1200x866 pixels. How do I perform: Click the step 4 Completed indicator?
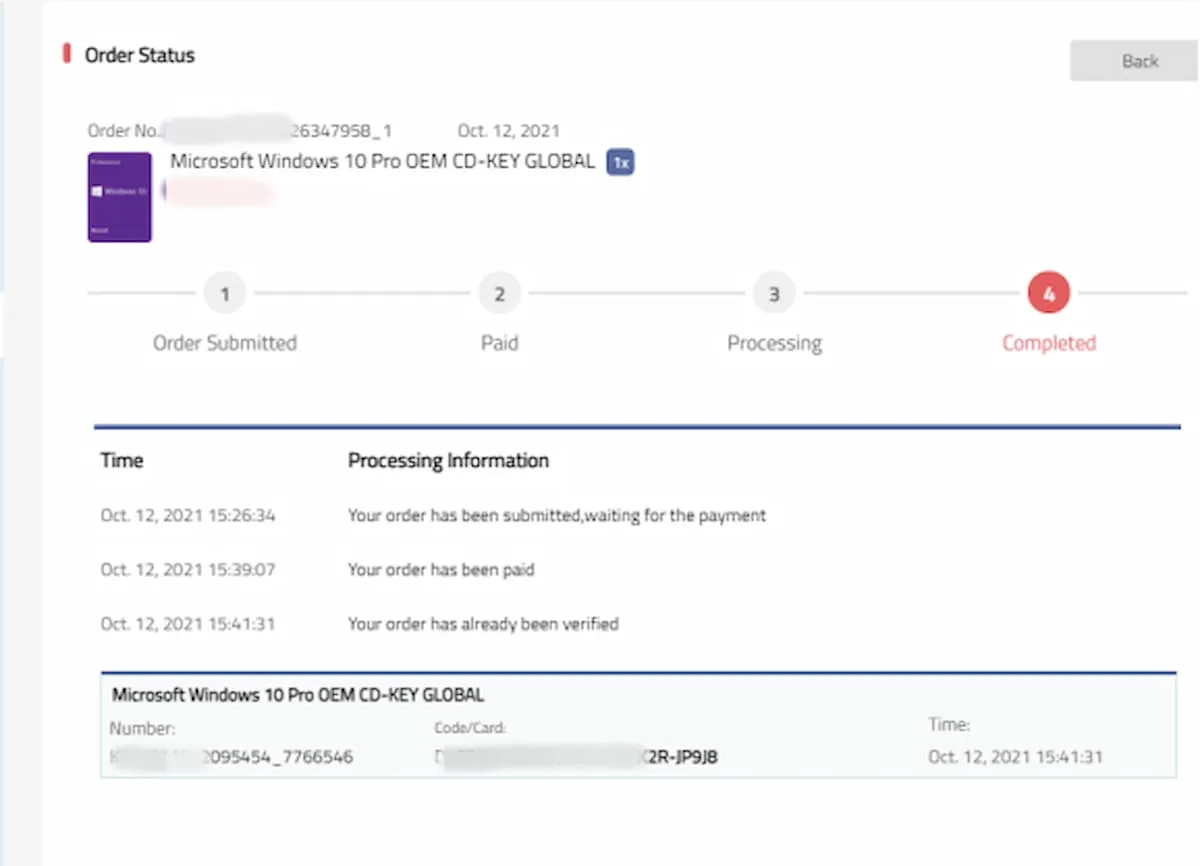[x=1048, y=293]
